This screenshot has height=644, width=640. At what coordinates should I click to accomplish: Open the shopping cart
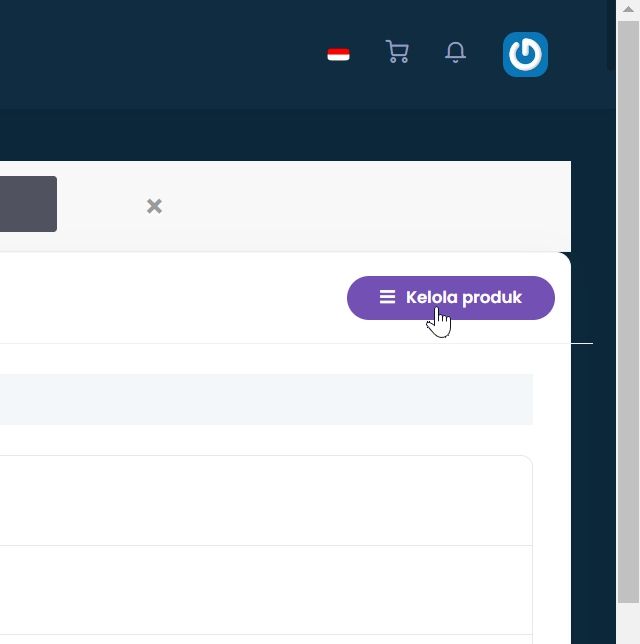point(397,52)
